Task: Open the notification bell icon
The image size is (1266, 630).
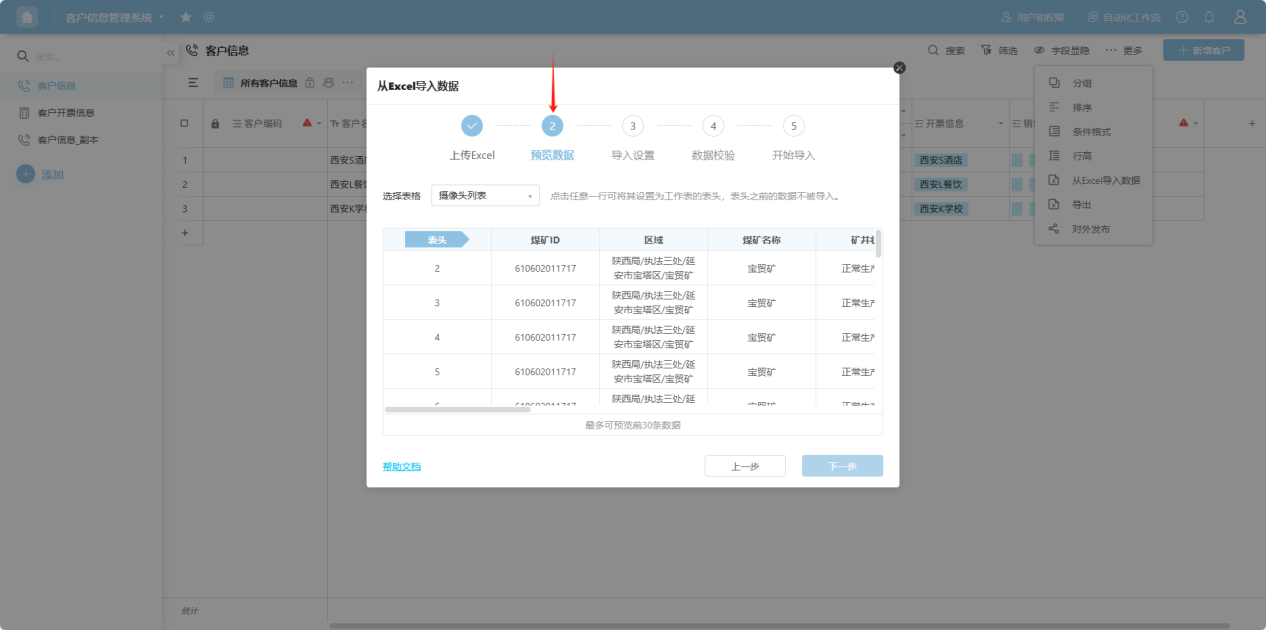Action: pos(1209,17)
